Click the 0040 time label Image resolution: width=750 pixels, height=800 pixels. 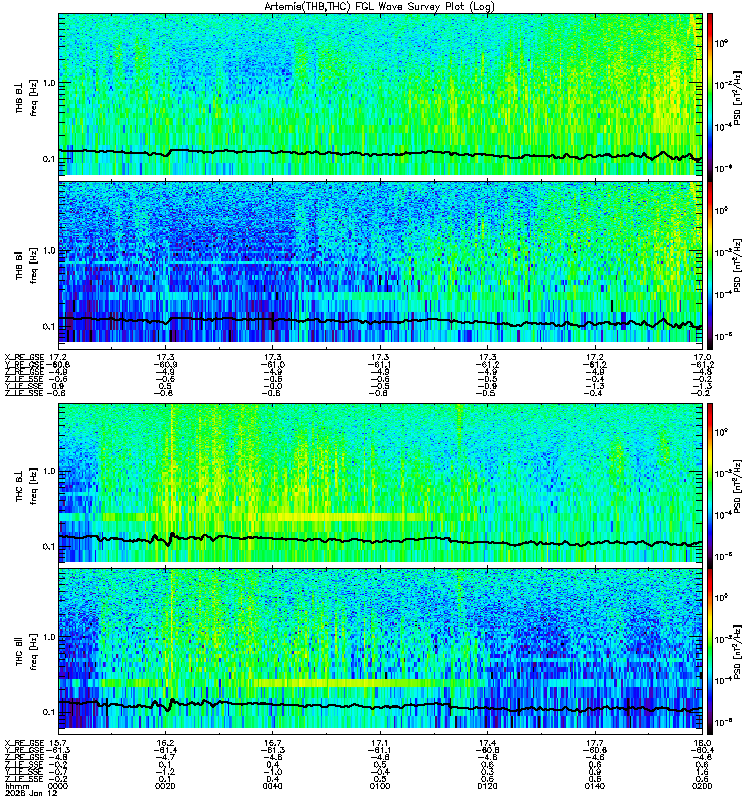coord(273,786)
